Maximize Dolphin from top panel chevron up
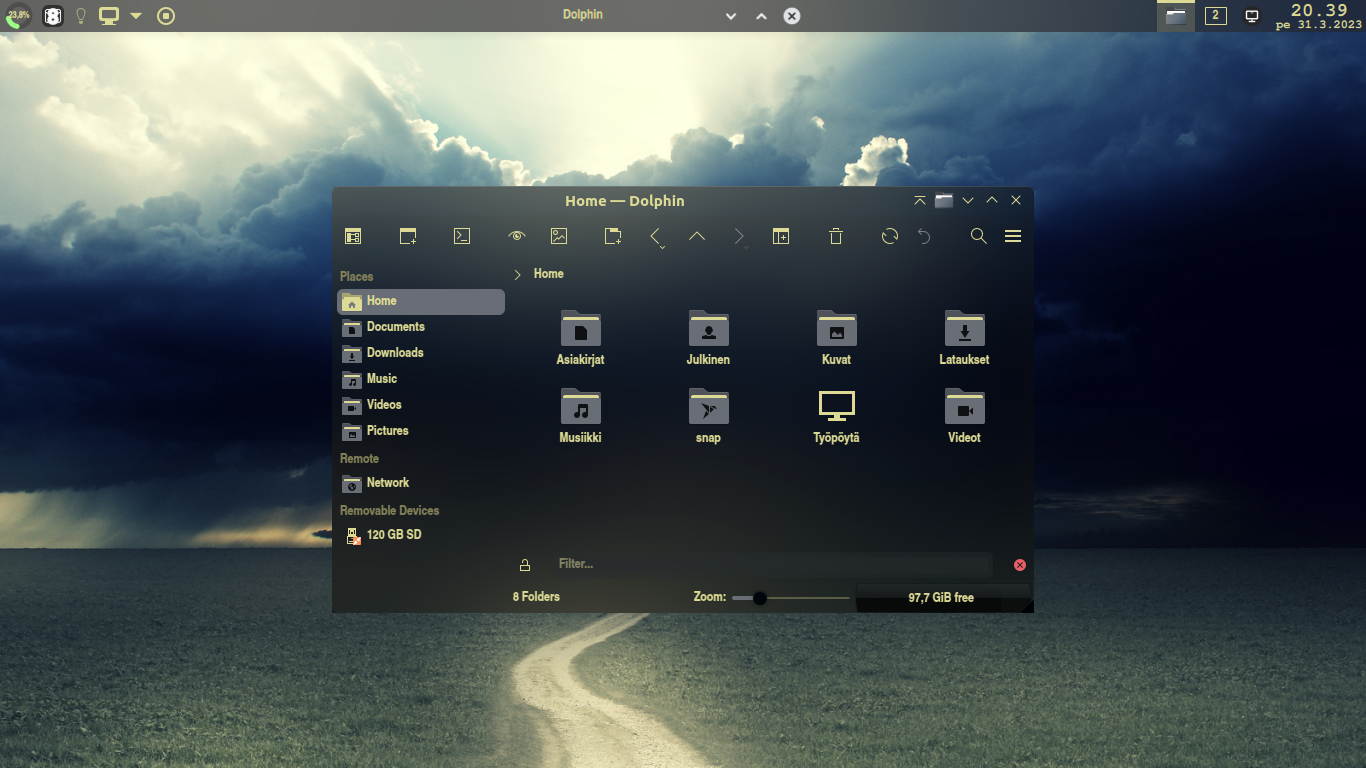 [761, 16]
